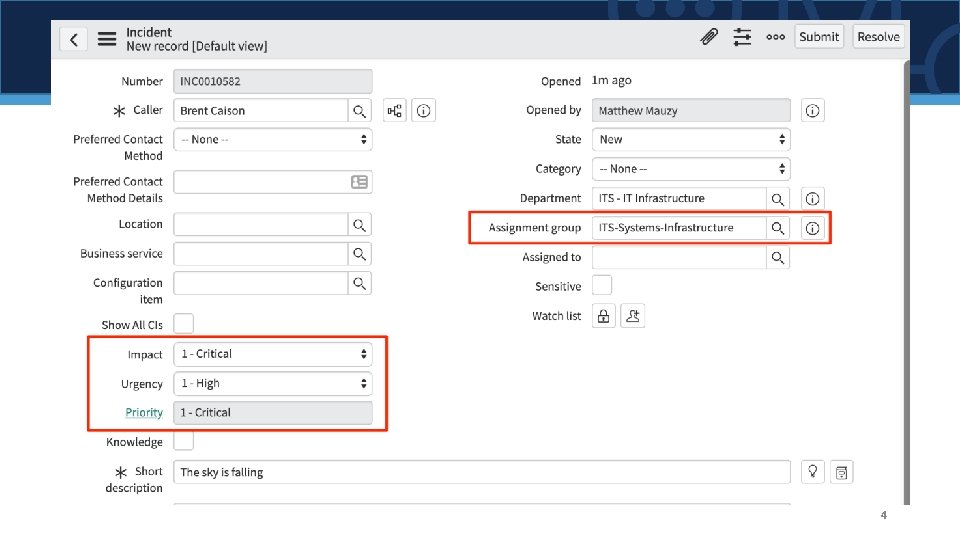Open the Impact dropdown
This screenshot has height=540, width=960.
[272, 354]
